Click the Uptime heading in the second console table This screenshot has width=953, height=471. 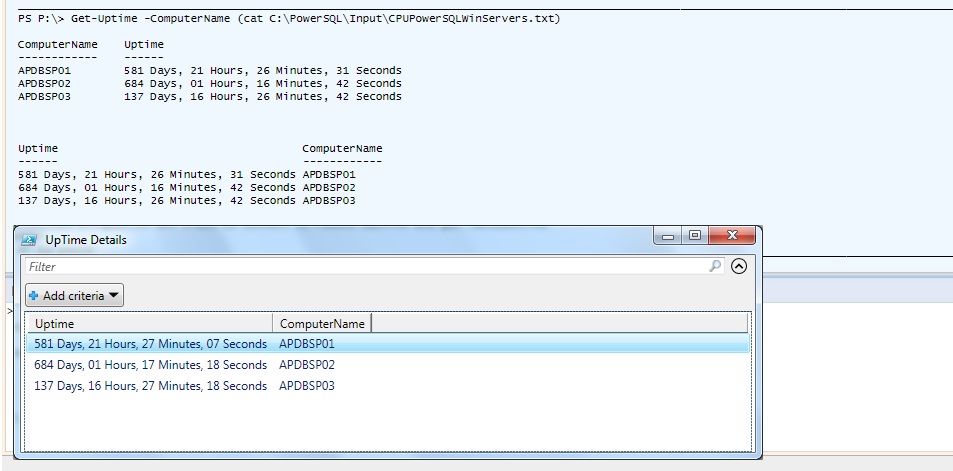coord(37,149)
